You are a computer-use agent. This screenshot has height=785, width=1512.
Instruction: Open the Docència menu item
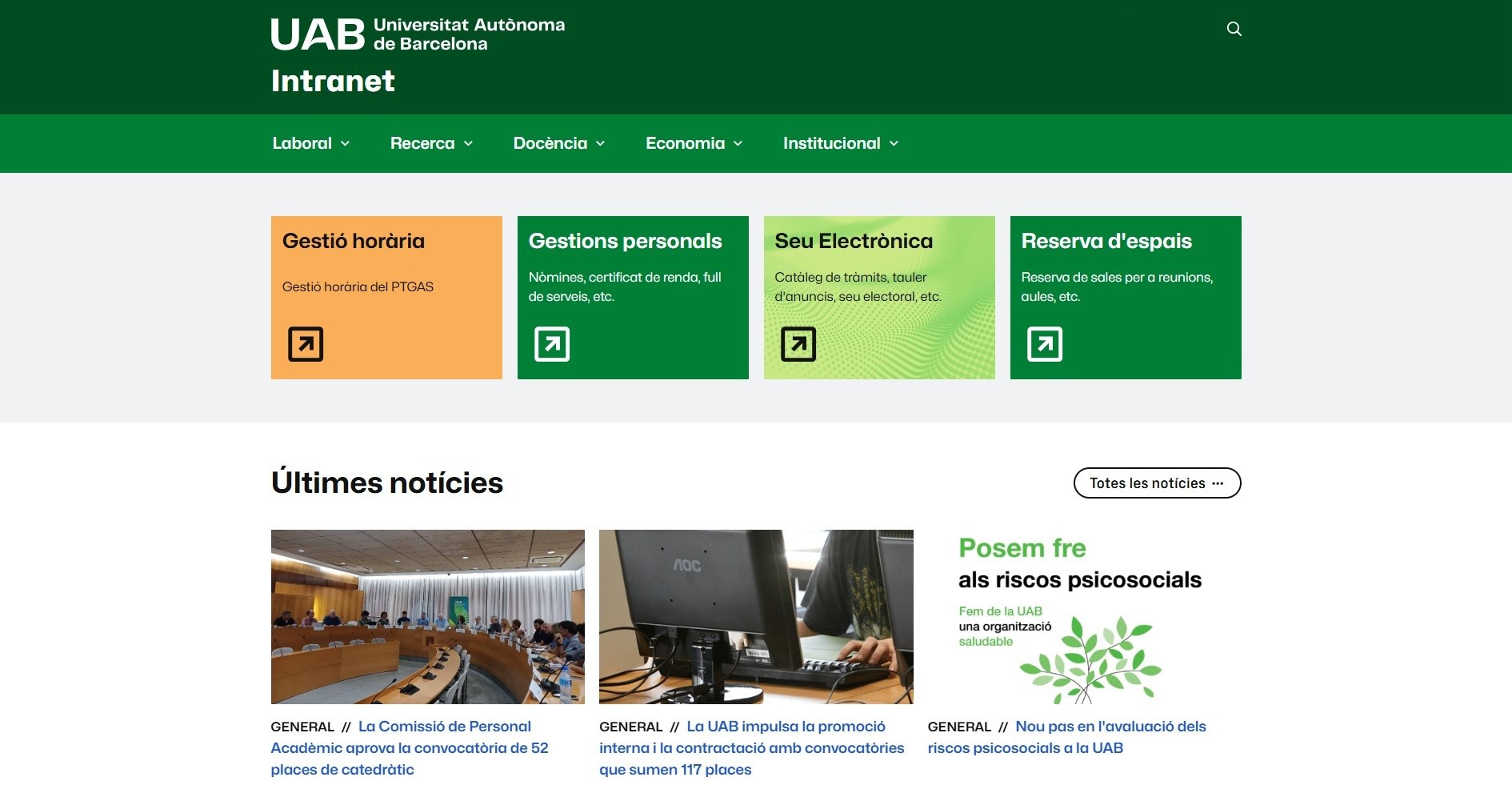[x=550, y=143]
